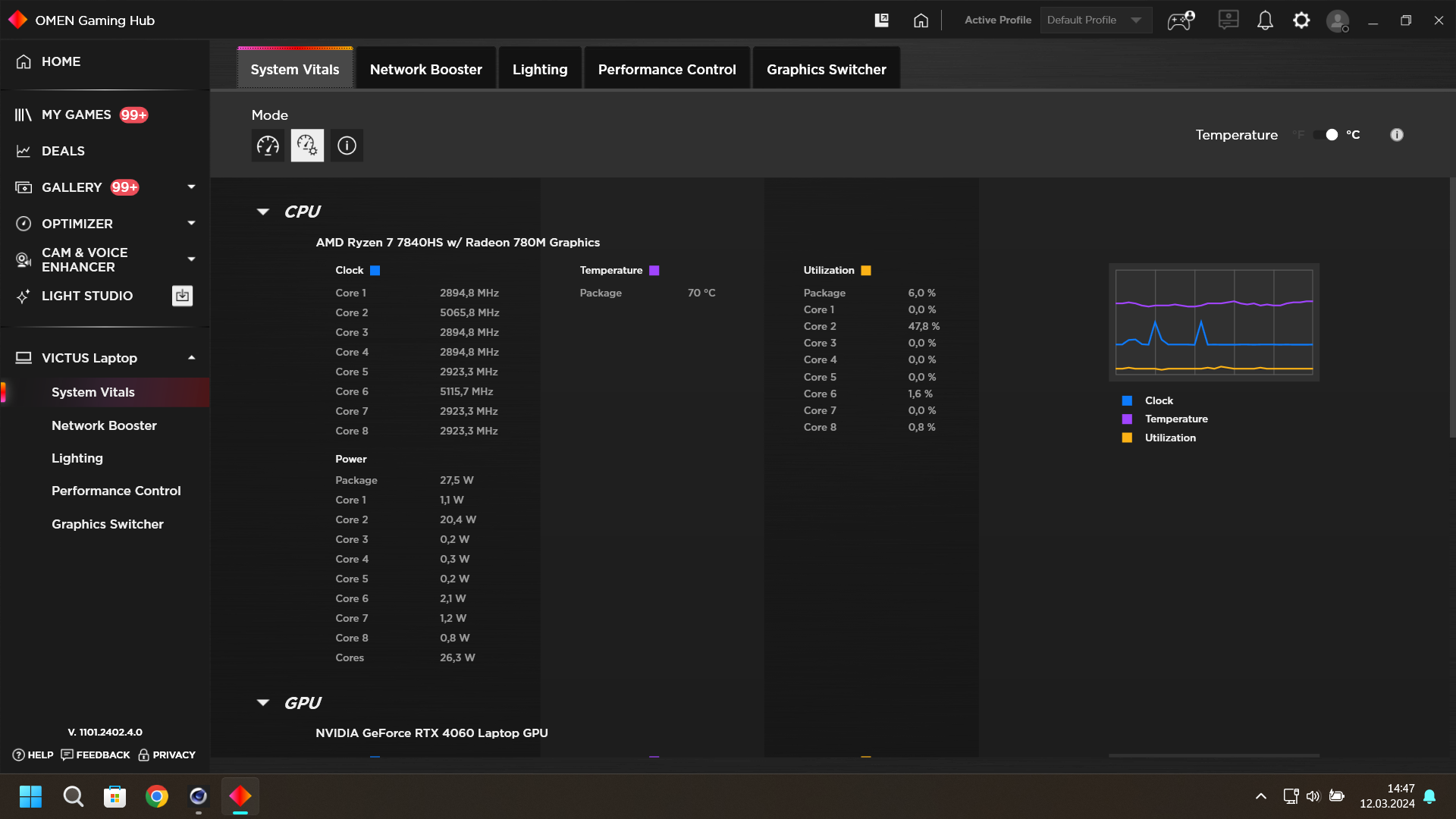This screenshot has height=819, width=1456.
Task: Select the advanced gauge mode icon
Action: coord(307,146)
